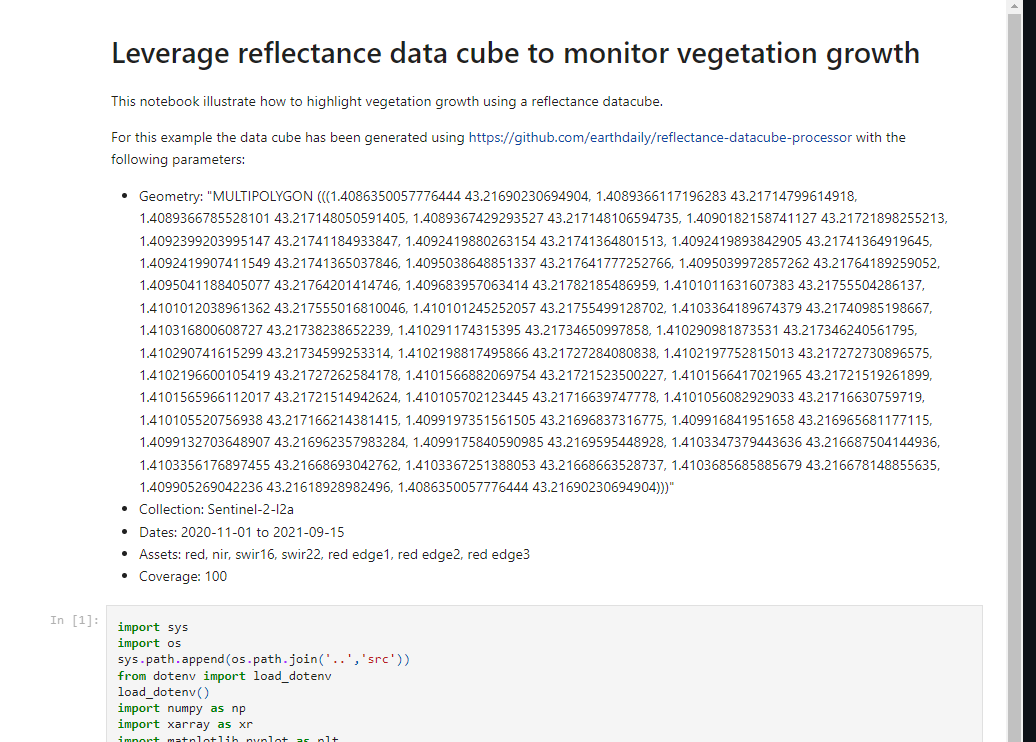Click the 'Coverage: 100' bullet item
1036x742 pixels.
tap(183, 576)
